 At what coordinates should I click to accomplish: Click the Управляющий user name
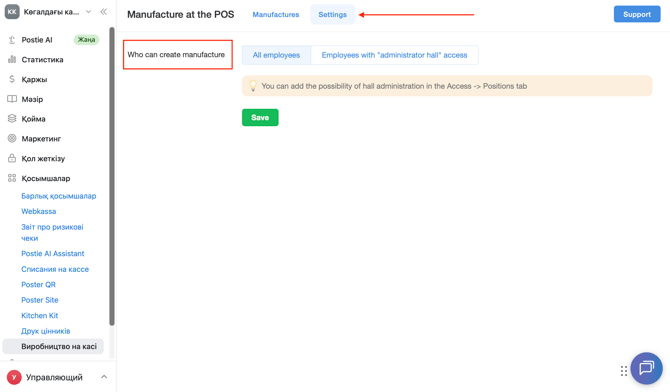(x=54, y=377)
